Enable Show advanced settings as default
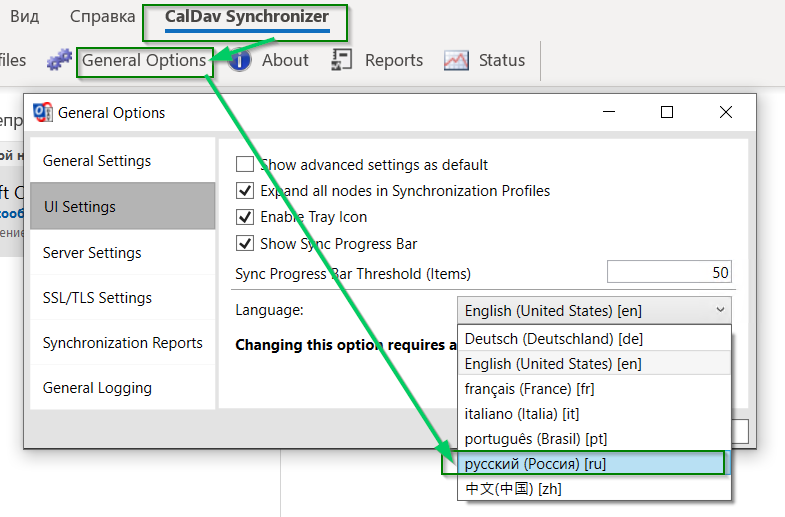Screen dimensions: 785x517 pos(244,165)
